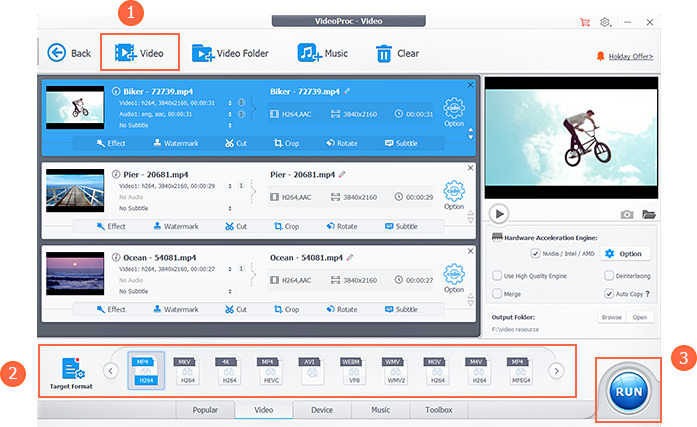Play the preview video
The width and height of the screenshot is (697, 427).
click(x=499, y=214)
